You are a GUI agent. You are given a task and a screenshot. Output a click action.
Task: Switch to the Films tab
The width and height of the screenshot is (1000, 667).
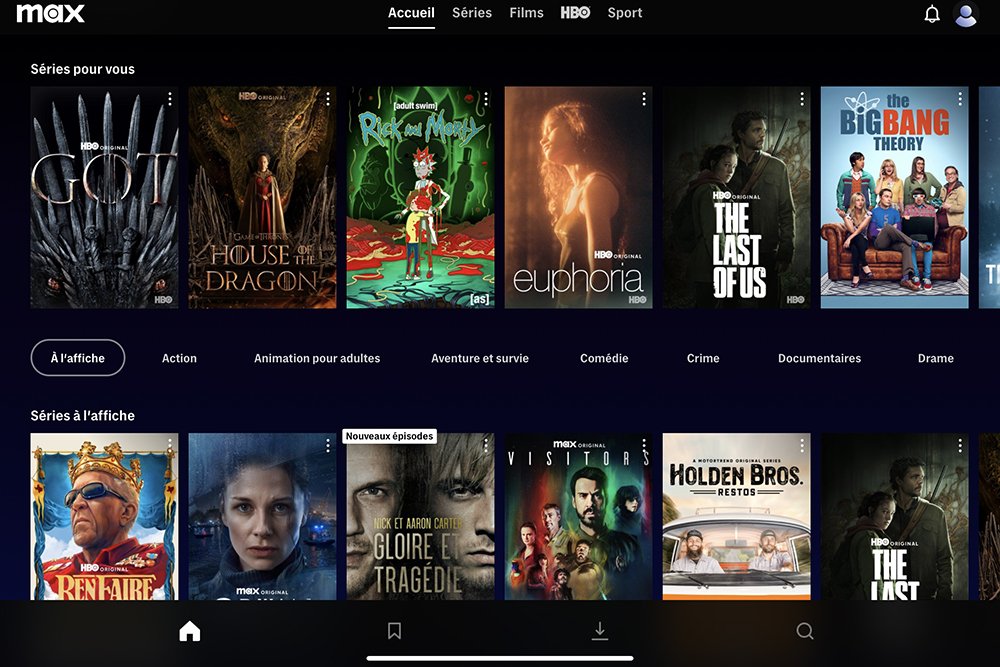click(x=526, y=13)
